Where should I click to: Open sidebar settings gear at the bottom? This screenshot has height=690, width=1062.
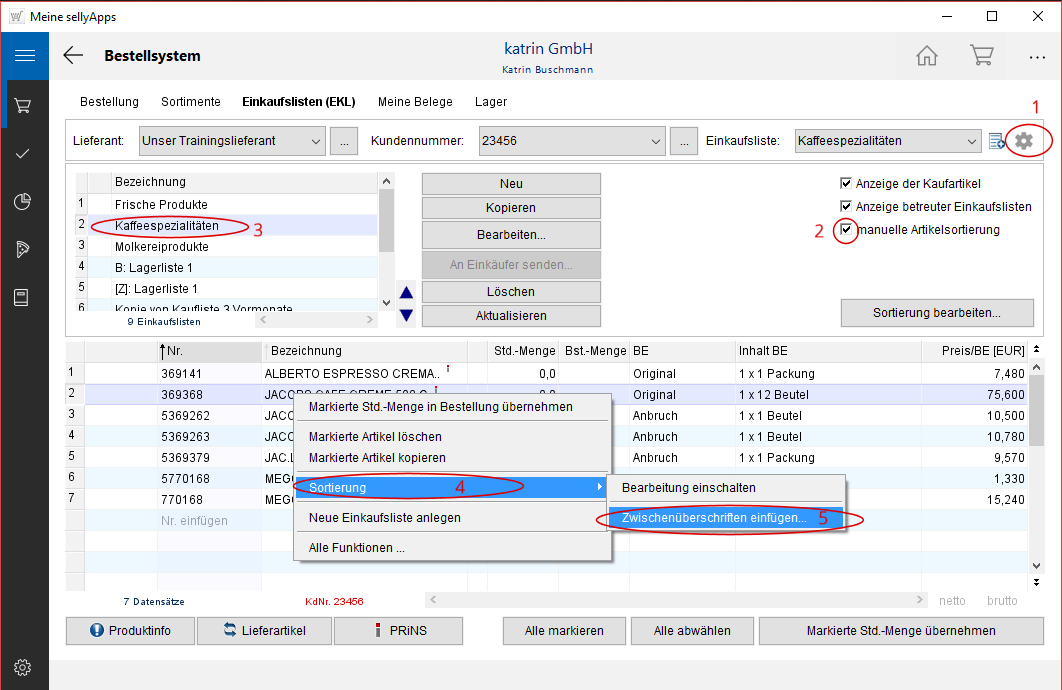(x=24, y=667)
